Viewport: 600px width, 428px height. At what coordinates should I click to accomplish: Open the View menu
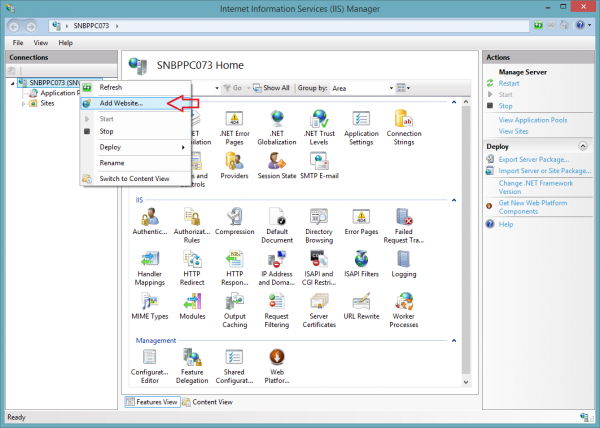point(41,43)
